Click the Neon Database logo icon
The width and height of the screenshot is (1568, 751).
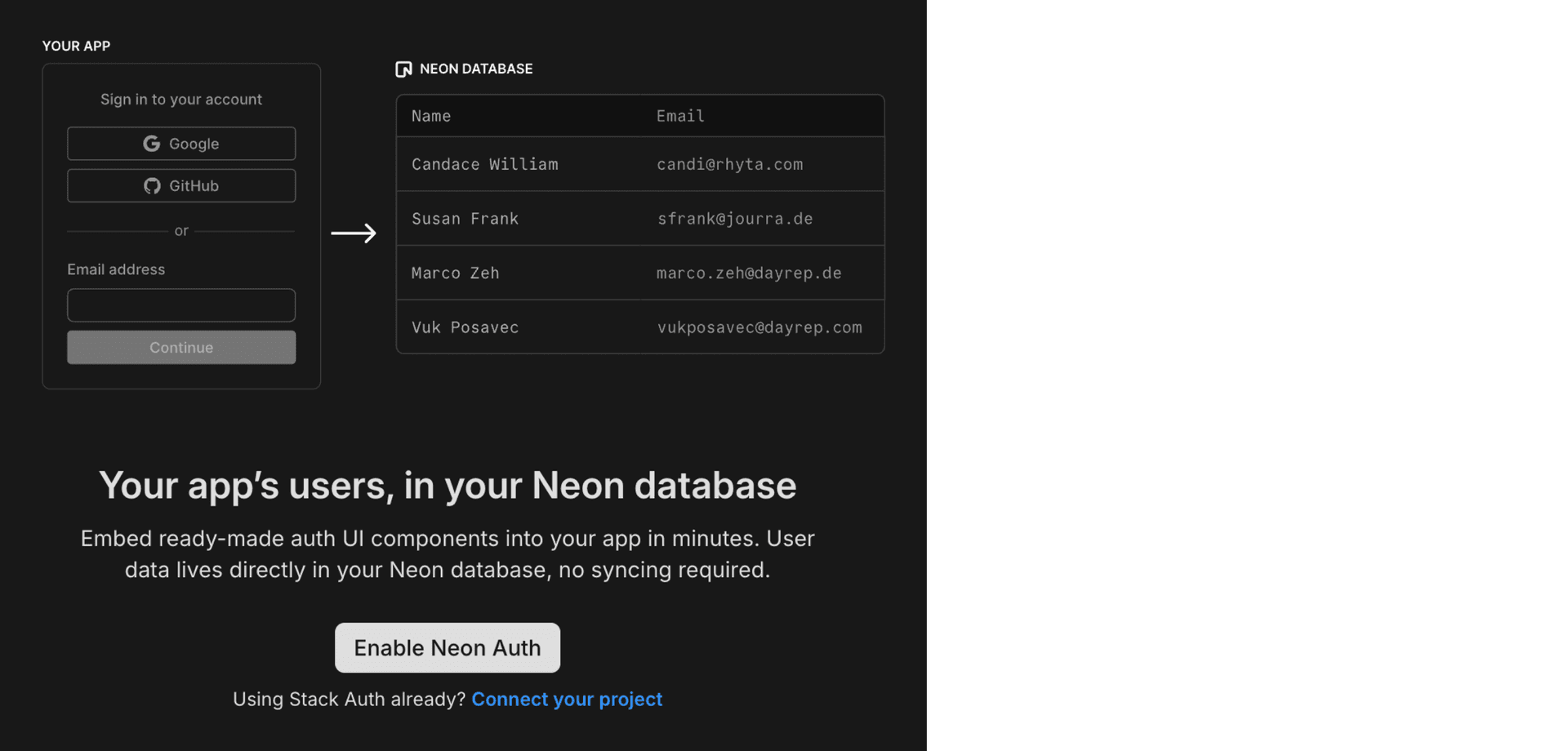coord(403,69)
